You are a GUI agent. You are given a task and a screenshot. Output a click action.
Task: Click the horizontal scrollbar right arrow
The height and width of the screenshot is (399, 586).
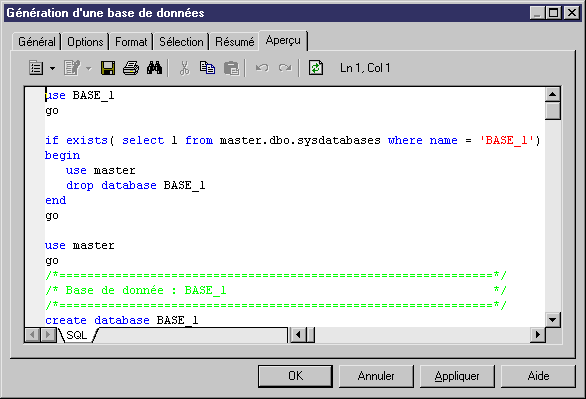pos(537,335)
